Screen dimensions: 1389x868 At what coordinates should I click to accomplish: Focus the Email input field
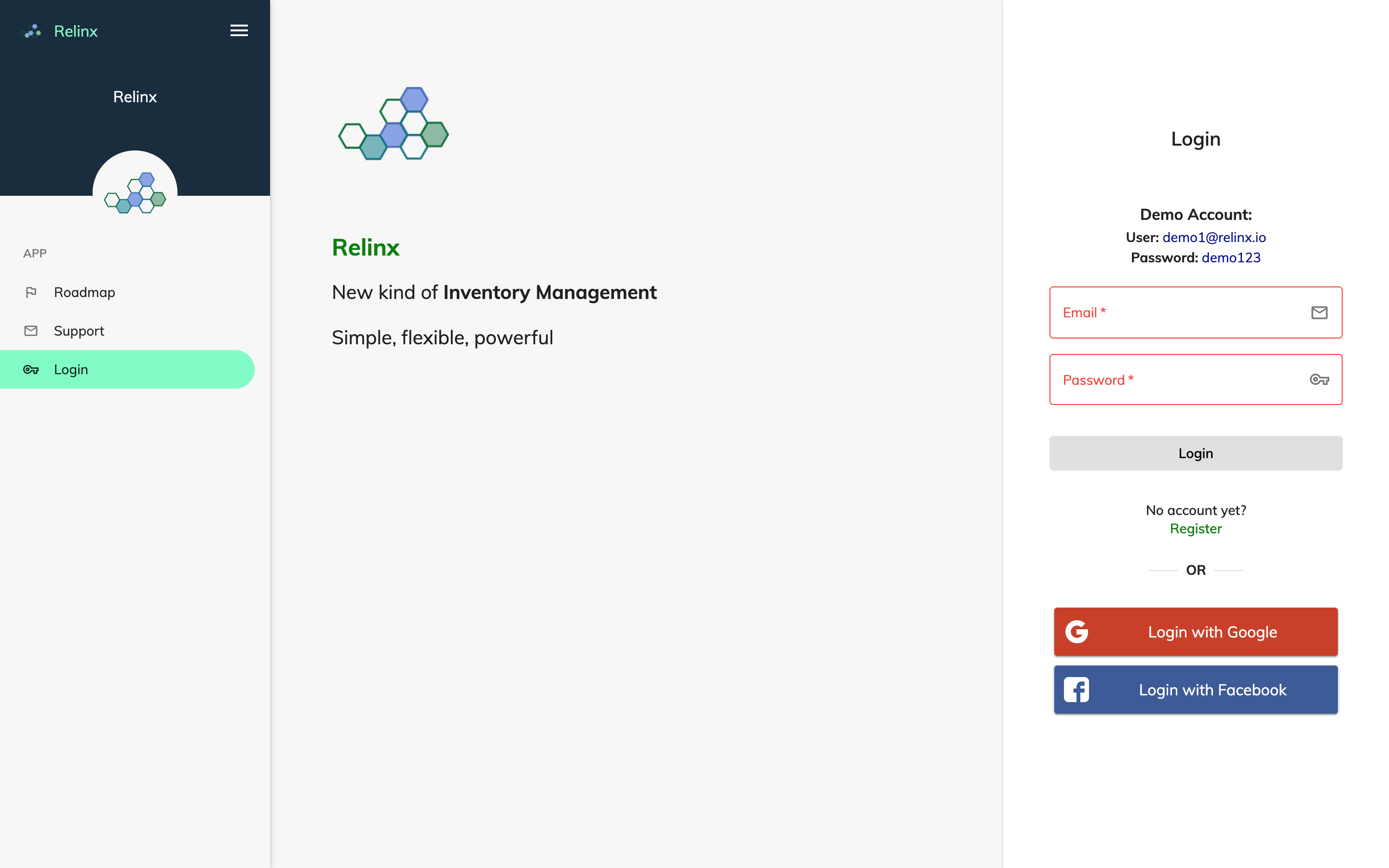click(x=1196, y=312)
